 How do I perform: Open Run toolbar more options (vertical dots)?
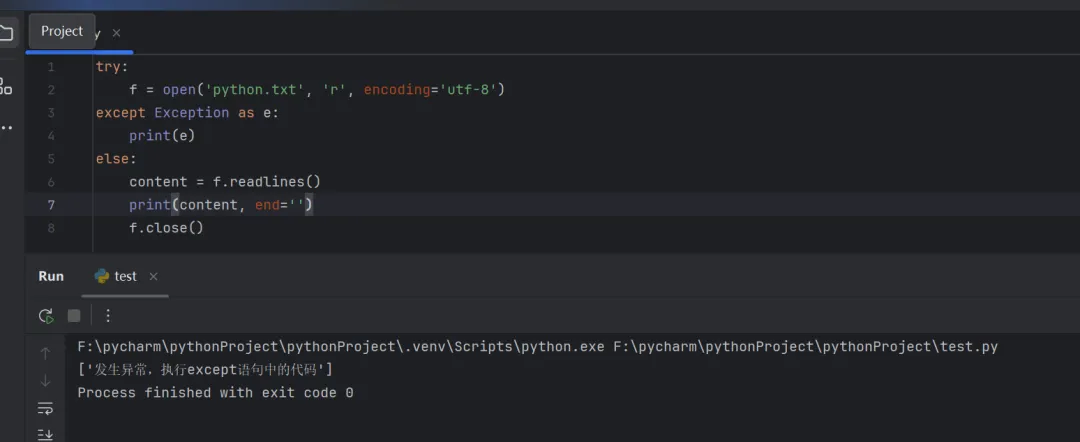point(108,316)
